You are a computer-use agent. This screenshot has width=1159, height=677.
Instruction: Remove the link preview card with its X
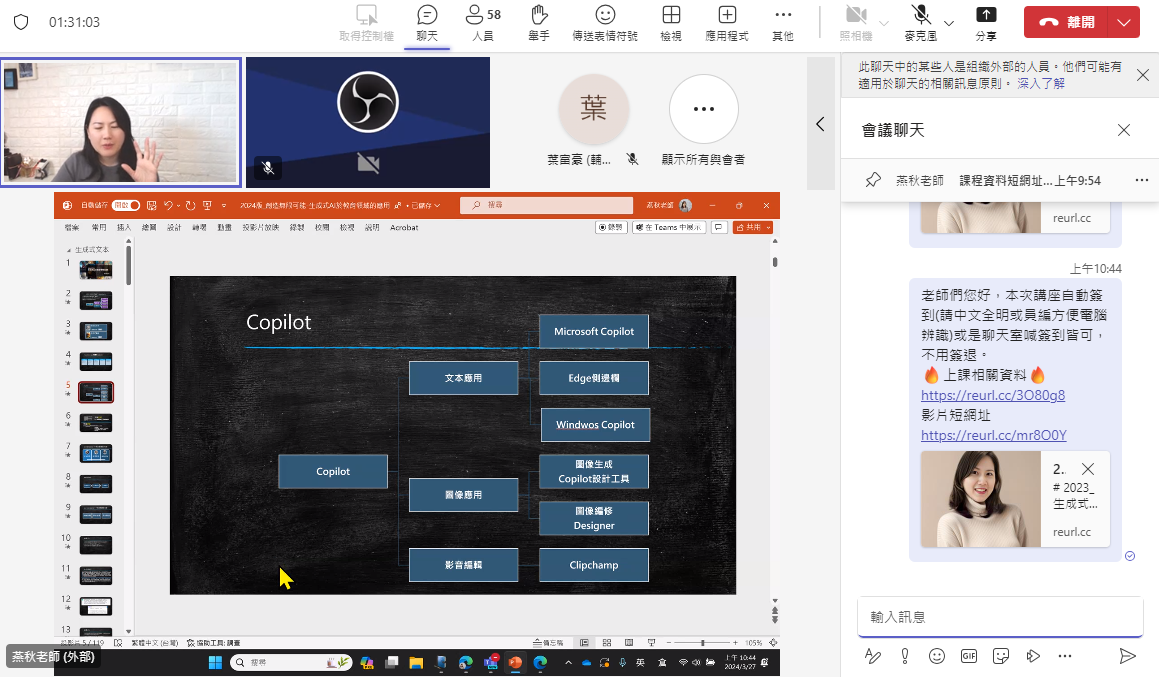1087,469
